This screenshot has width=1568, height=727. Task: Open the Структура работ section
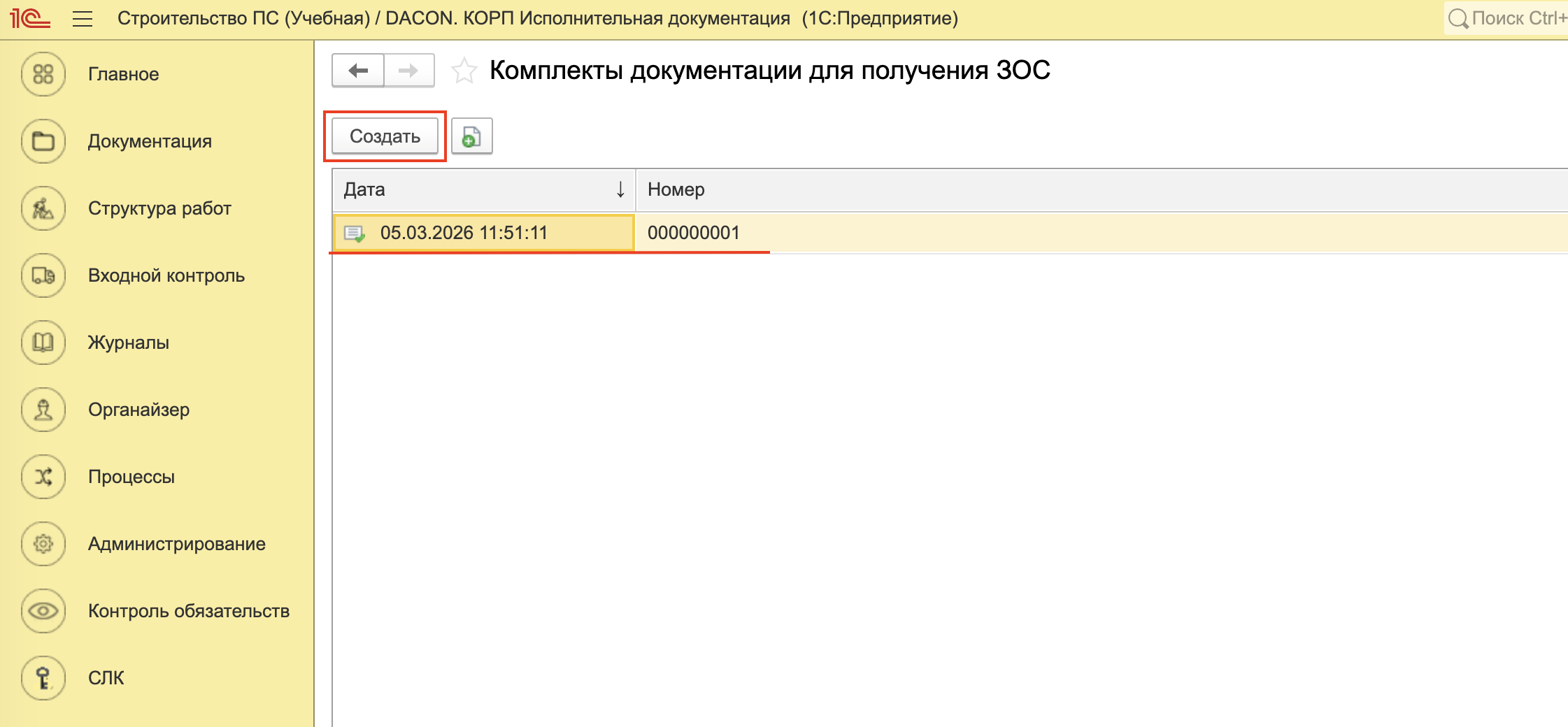pyautogui.click(x=159, y=208)
